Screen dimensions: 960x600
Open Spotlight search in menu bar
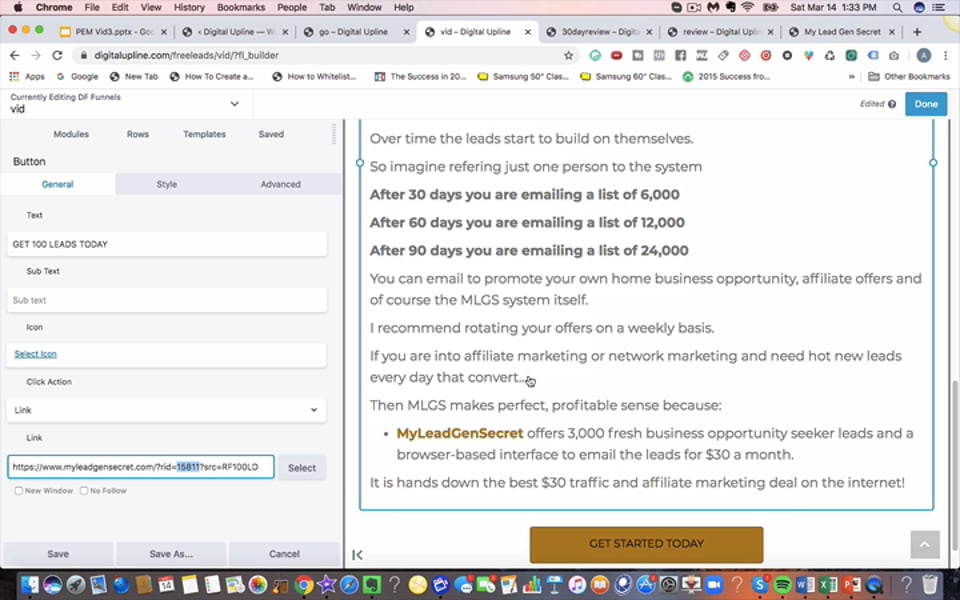[x=897, y=7]
